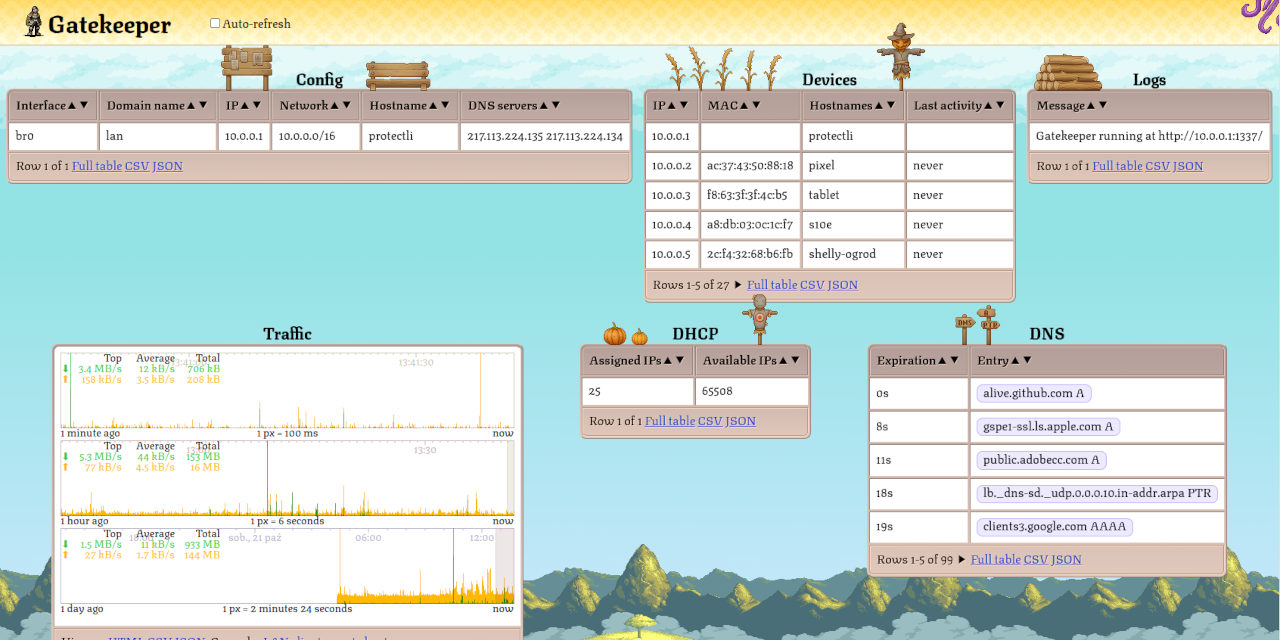Screen dimensions: 1280x640
Task: Open Logs table JSON link
Action: coord(1187,166)
